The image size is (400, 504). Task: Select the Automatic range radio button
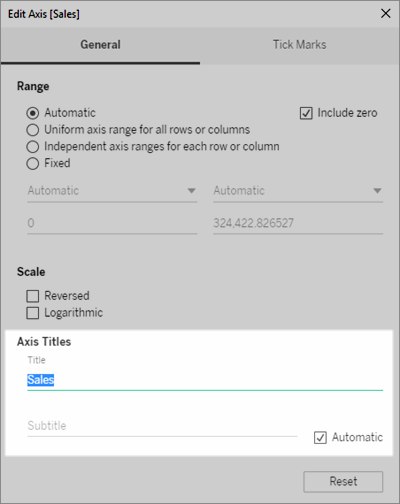click(x=33, y=113)
